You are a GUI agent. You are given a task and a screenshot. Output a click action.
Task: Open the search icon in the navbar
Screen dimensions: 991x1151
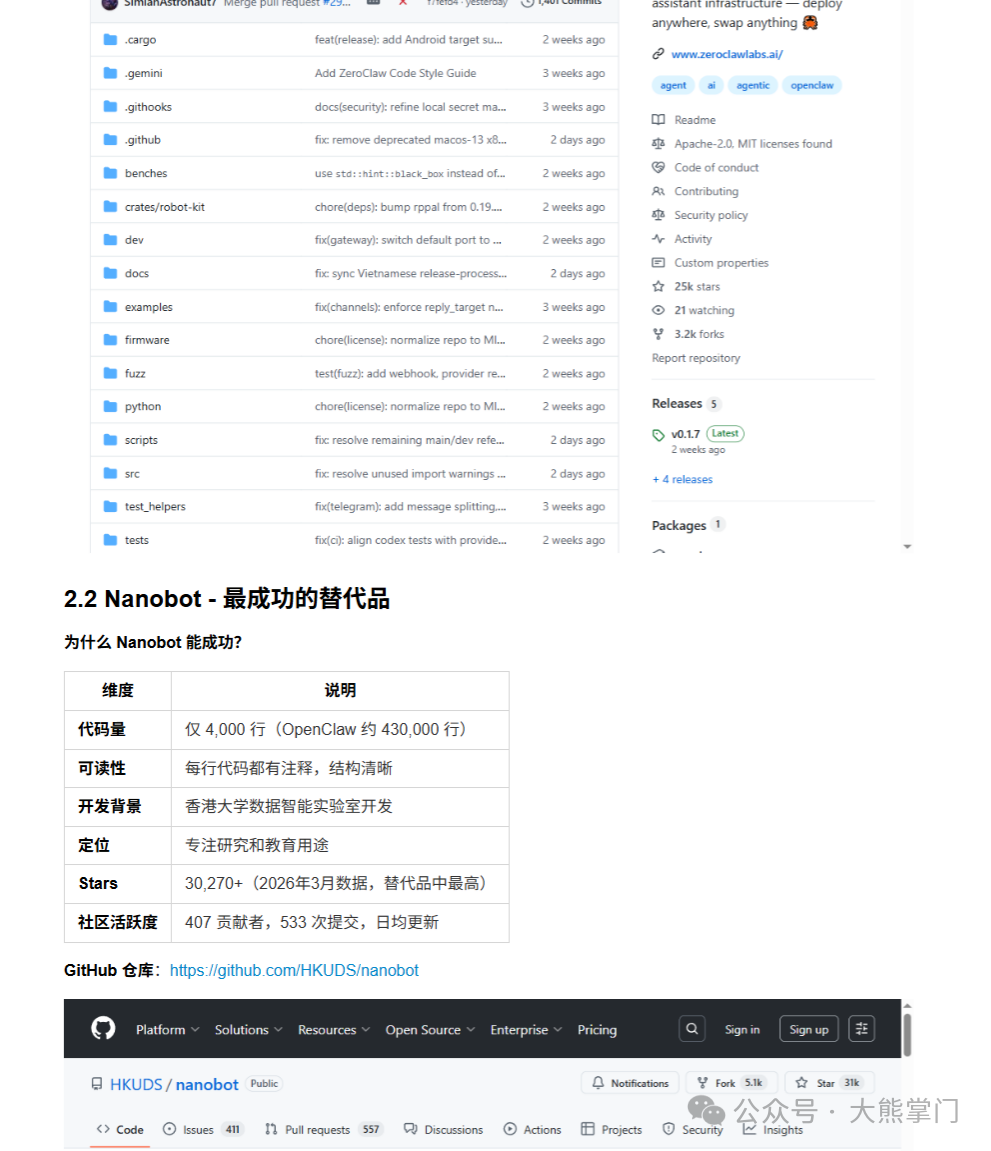[691, 1028]
